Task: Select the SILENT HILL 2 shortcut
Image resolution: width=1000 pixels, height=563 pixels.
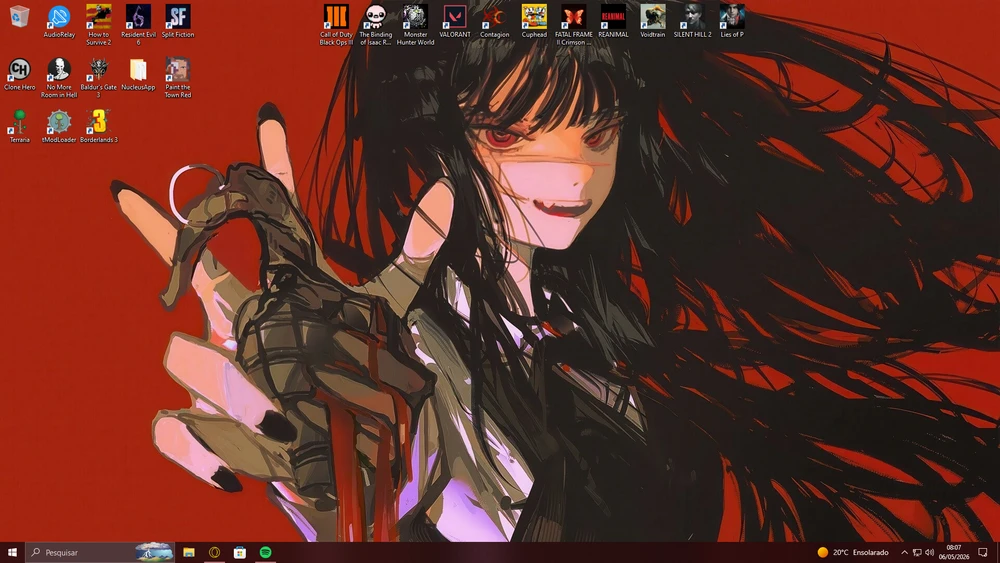Action: click(692, 21)
